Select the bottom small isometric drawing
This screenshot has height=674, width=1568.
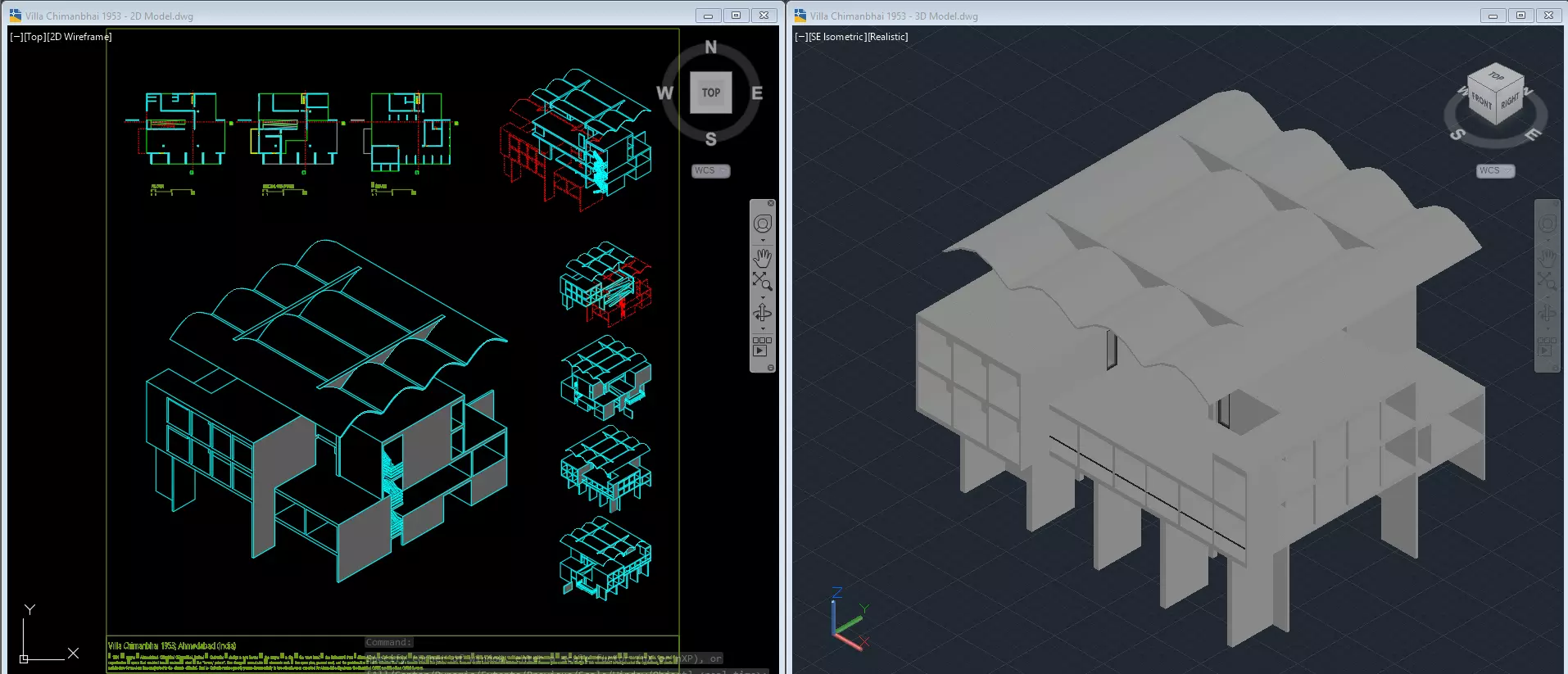[x=605, y=559]
